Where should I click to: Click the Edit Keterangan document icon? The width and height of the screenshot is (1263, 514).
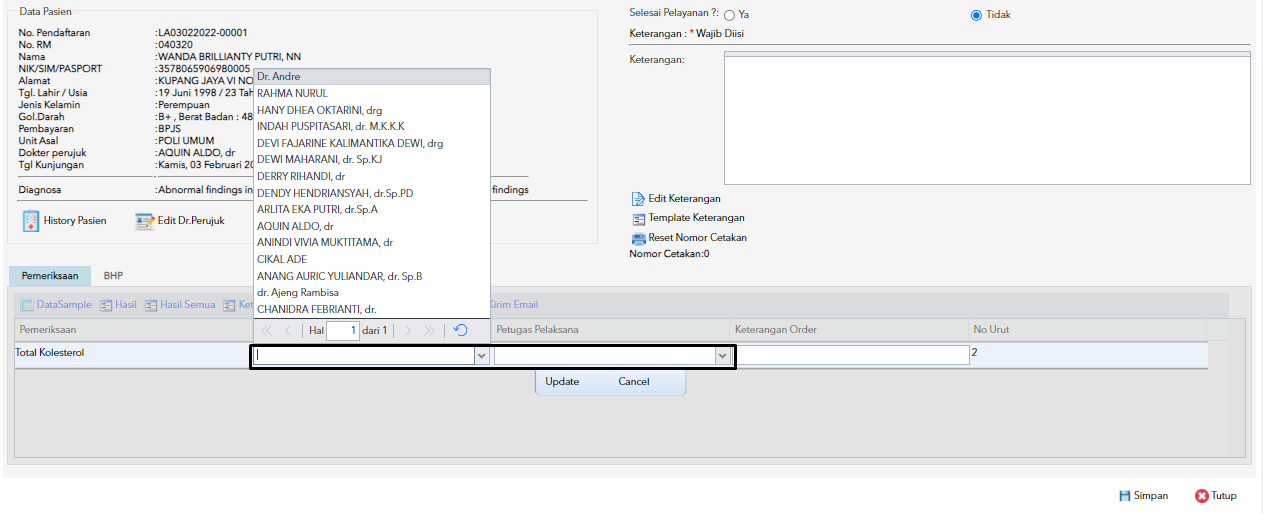[x=638, y=199]
